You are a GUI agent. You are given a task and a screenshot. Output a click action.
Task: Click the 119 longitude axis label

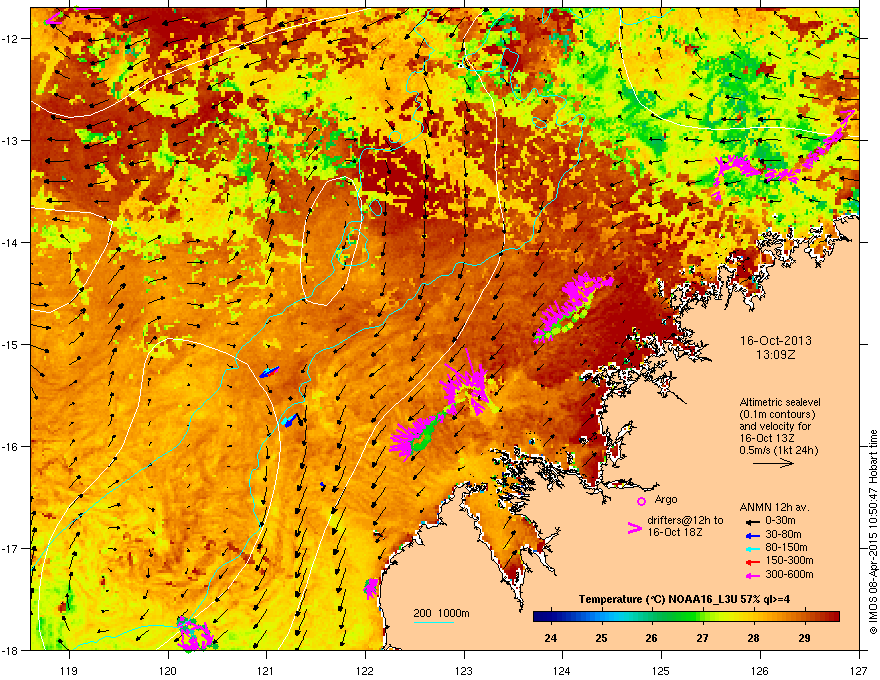[69, 670]
